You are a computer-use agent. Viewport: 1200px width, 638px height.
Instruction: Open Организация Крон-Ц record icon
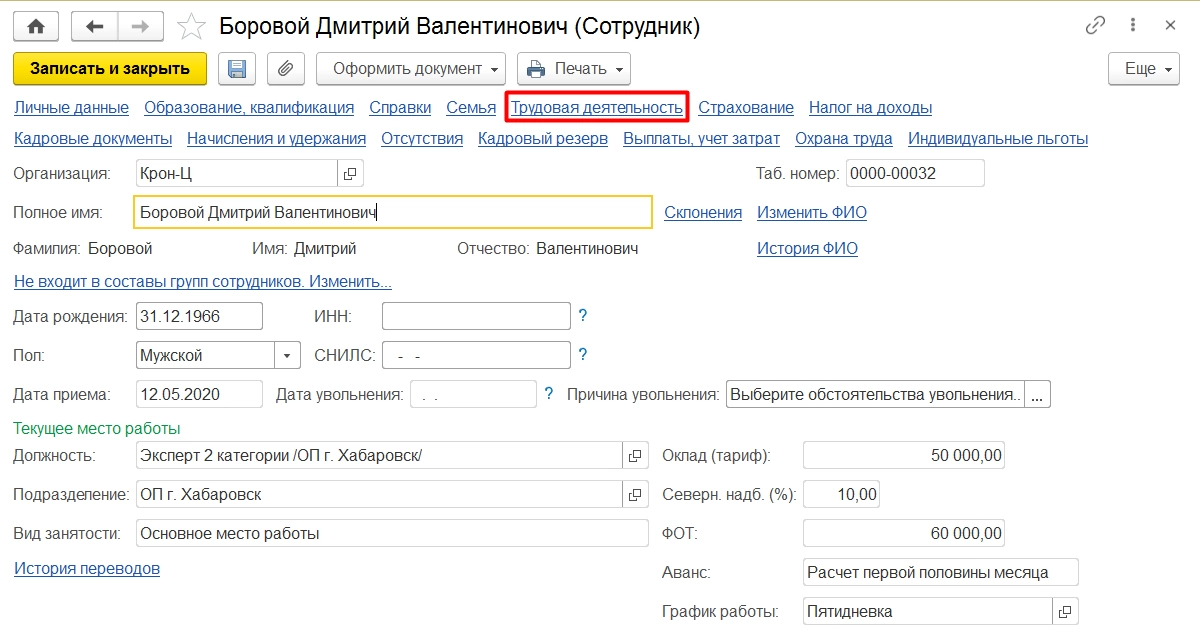pyautogui.click(x=350, y=173)
